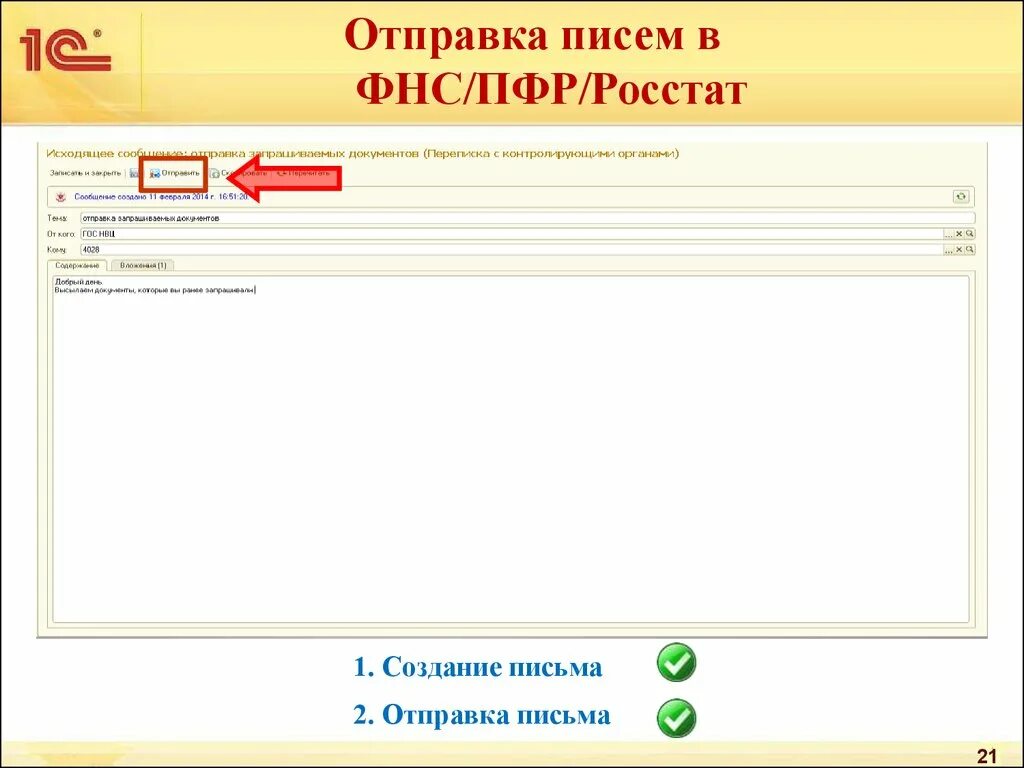
Task: Click in the message body text area
Action: coord(511,449)
